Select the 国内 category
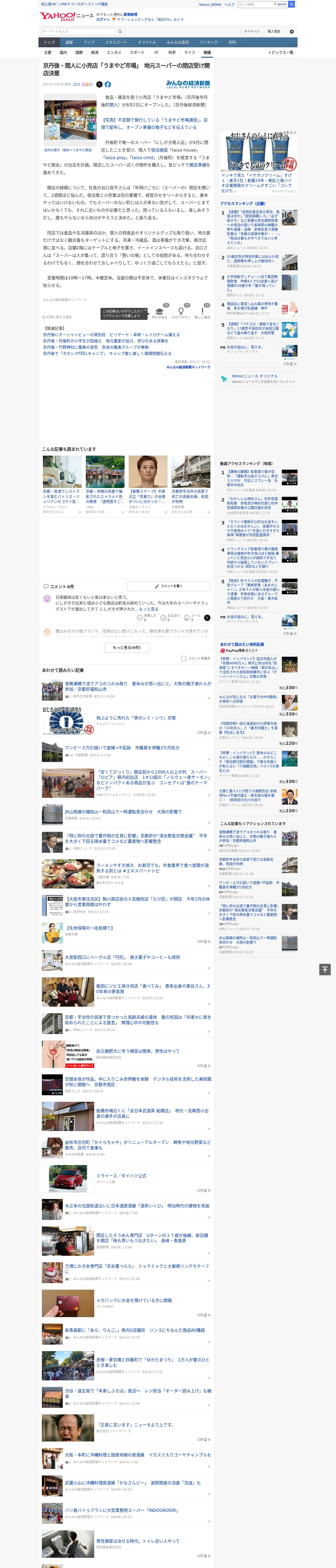This screenshot has width=336, height=1568. tap(63, 53)
